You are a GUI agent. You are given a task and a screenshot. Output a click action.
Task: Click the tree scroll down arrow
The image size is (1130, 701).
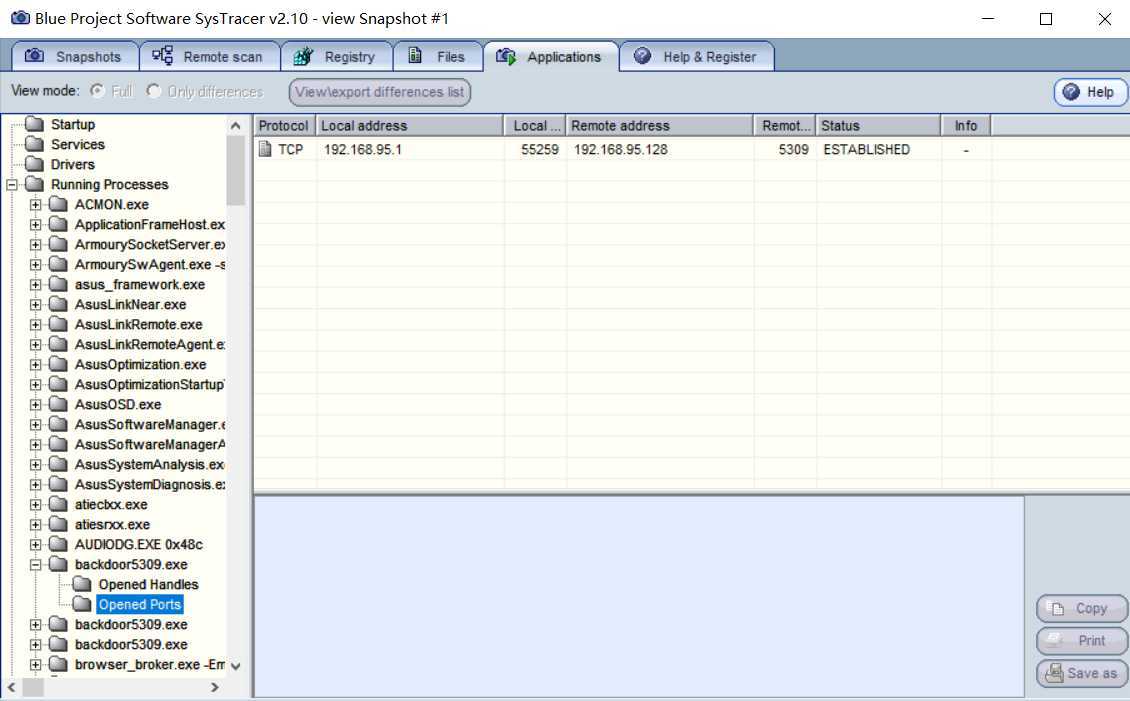coord(236,666)
